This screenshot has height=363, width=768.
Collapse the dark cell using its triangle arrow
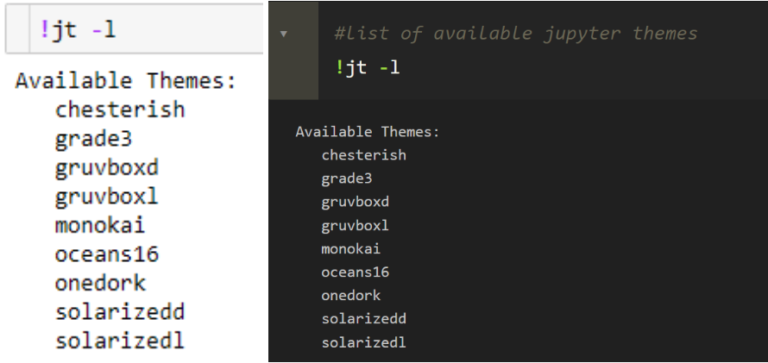point(283,34)
